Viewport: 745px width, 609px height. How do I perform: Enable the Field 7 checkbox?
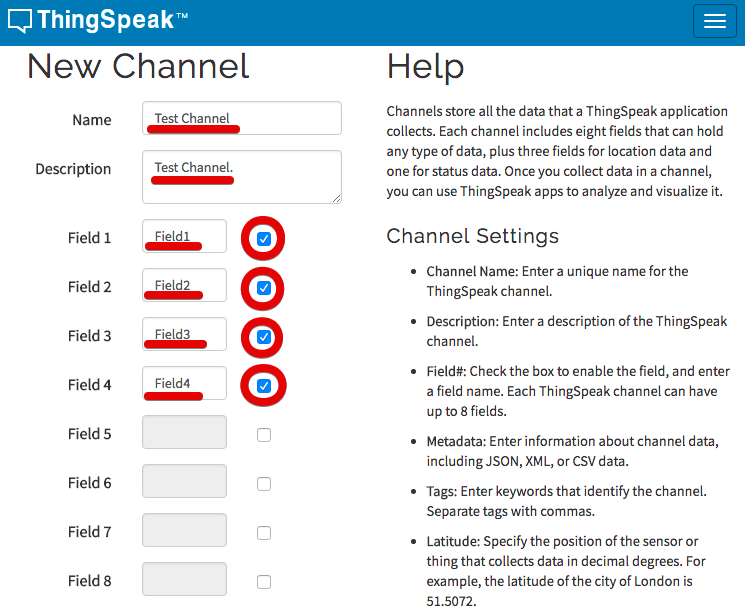264,533
